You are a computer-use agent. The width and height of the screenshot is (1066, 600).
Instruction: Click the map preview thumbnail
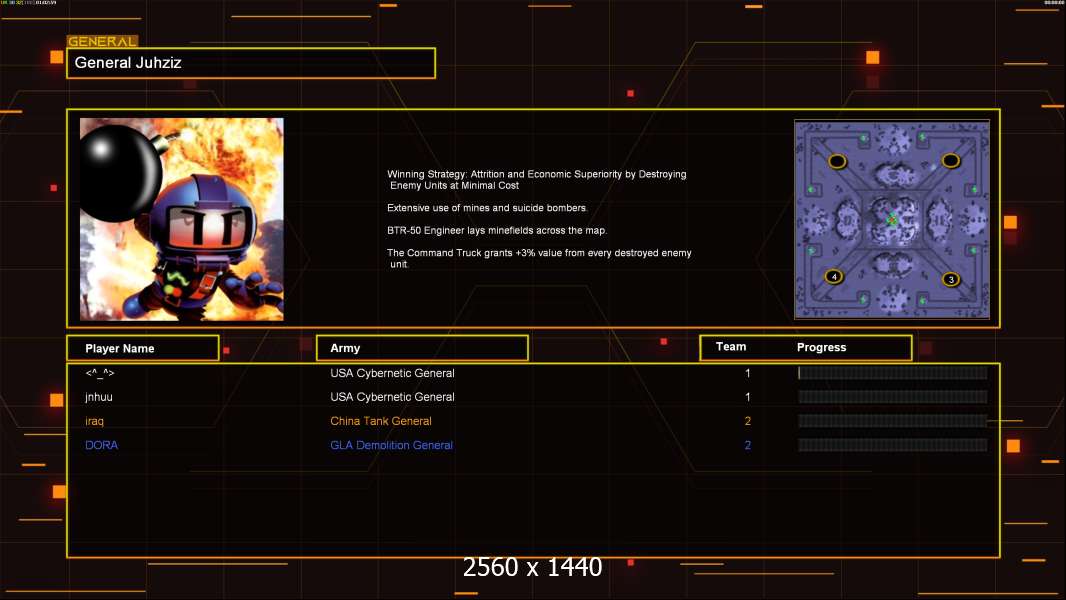click(x=892, y=219)
